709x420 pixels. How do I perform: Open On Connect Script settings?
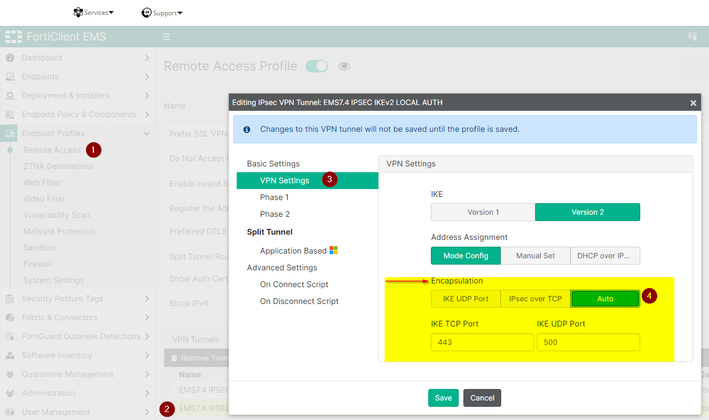294,284
